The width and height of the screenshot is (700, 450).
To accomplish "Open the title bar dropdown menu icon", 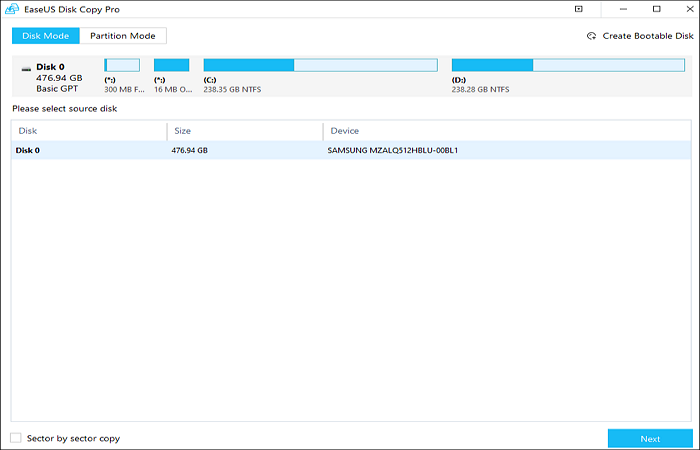I will pos(578,9).
